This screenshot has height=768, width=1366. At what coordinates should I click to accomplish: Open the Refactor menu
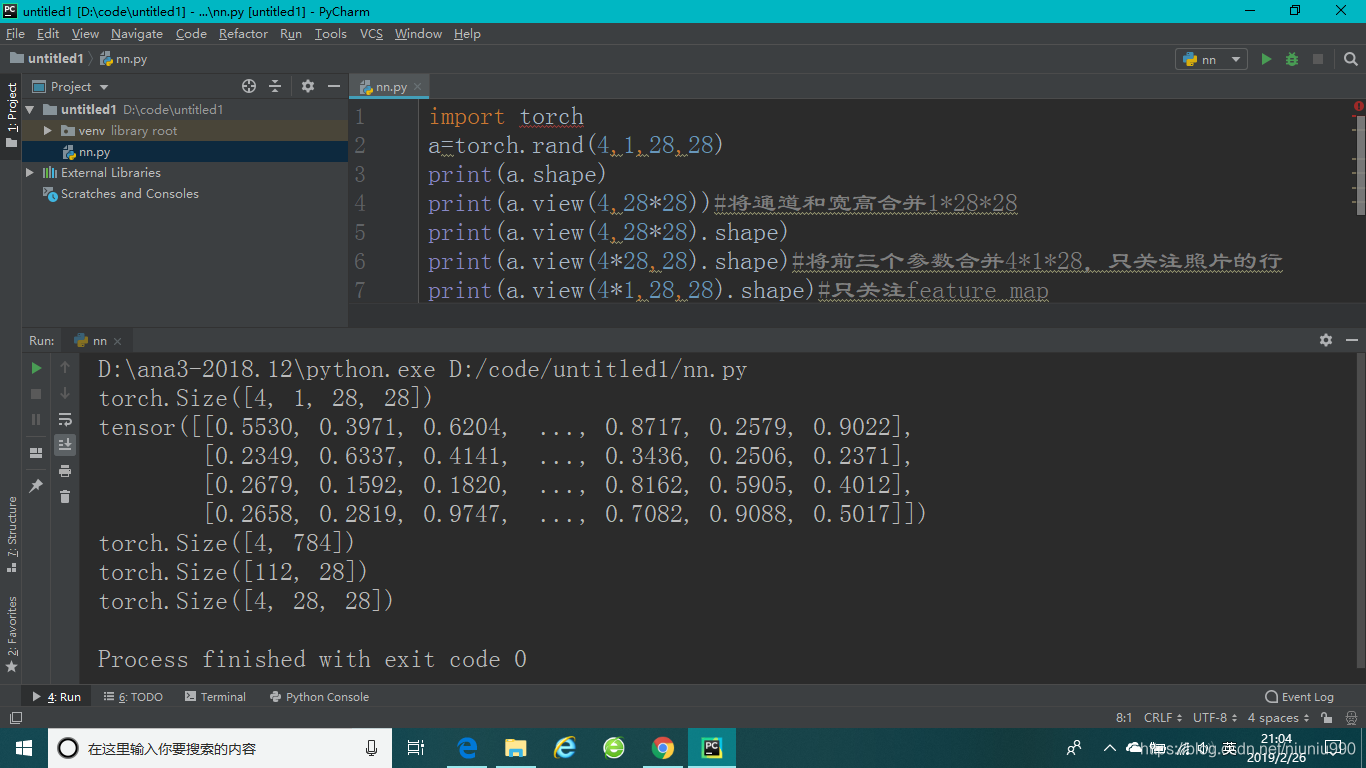pyautogui.click(x=243, y=33)
